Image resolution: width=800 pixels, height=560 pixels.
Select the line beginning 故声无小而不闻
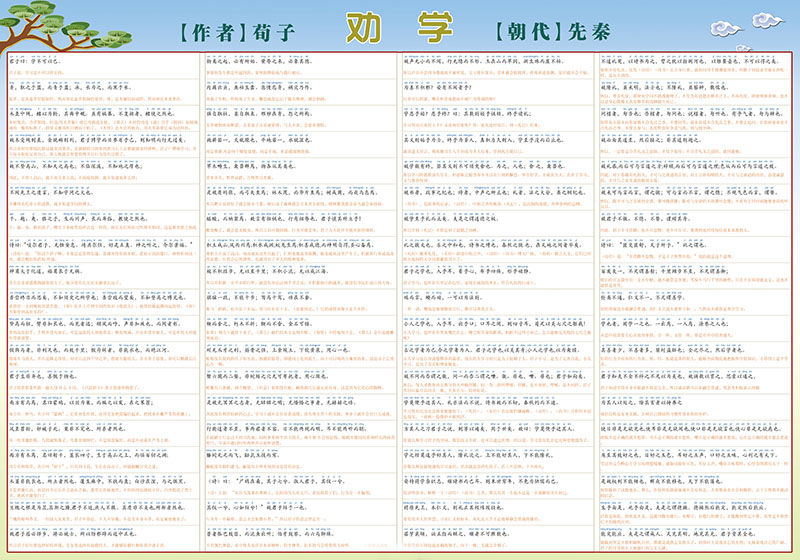(483, 61)
